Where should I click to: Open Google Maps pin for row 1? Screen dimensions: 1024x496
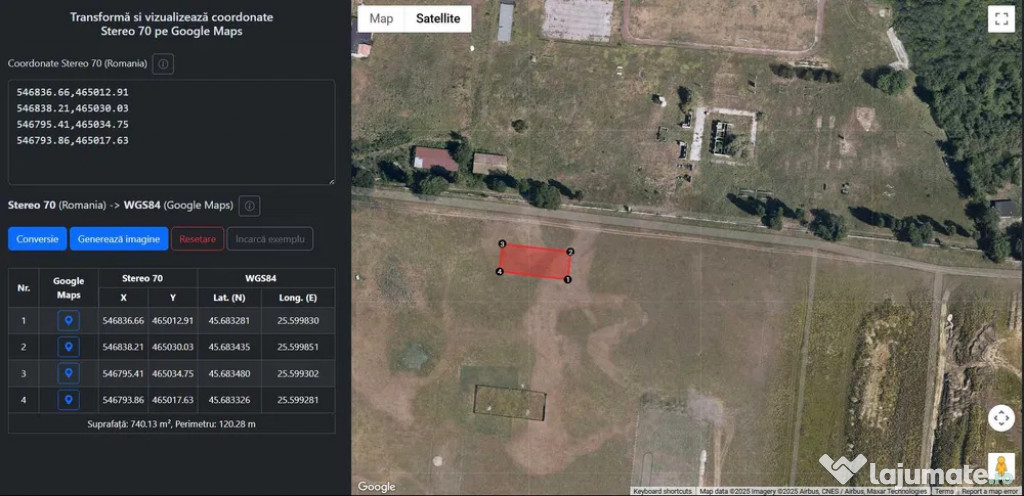[69, 320]
